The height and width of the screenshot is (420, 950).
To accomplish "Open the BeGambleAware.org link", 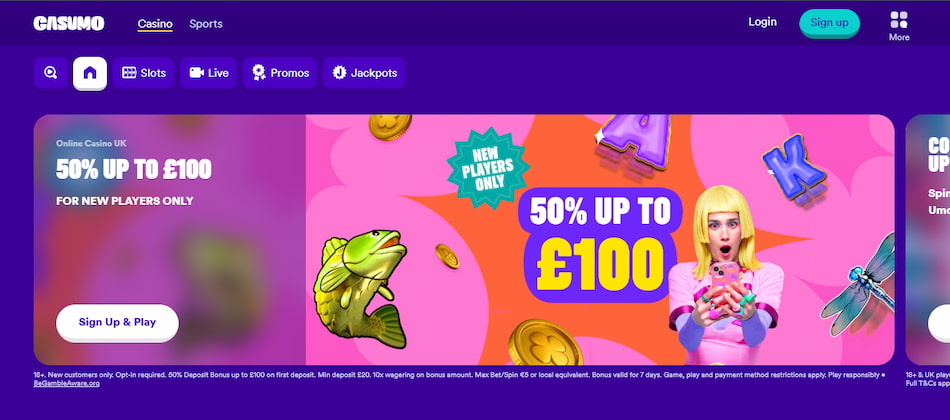I will click(x=67, y=384).
